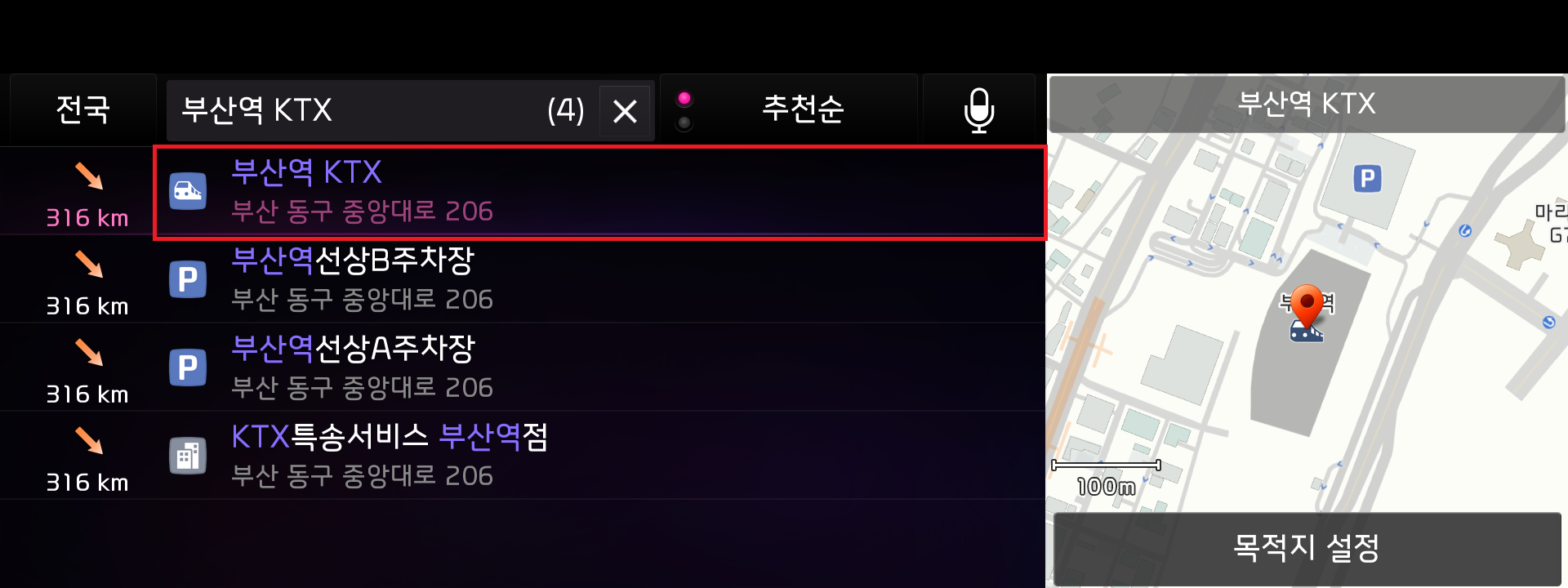The height and width of the screenshot is (588, 1568).
Task: Select the 부산역 KTX search result
Action: pyautogui.click(x=600, y=193)
